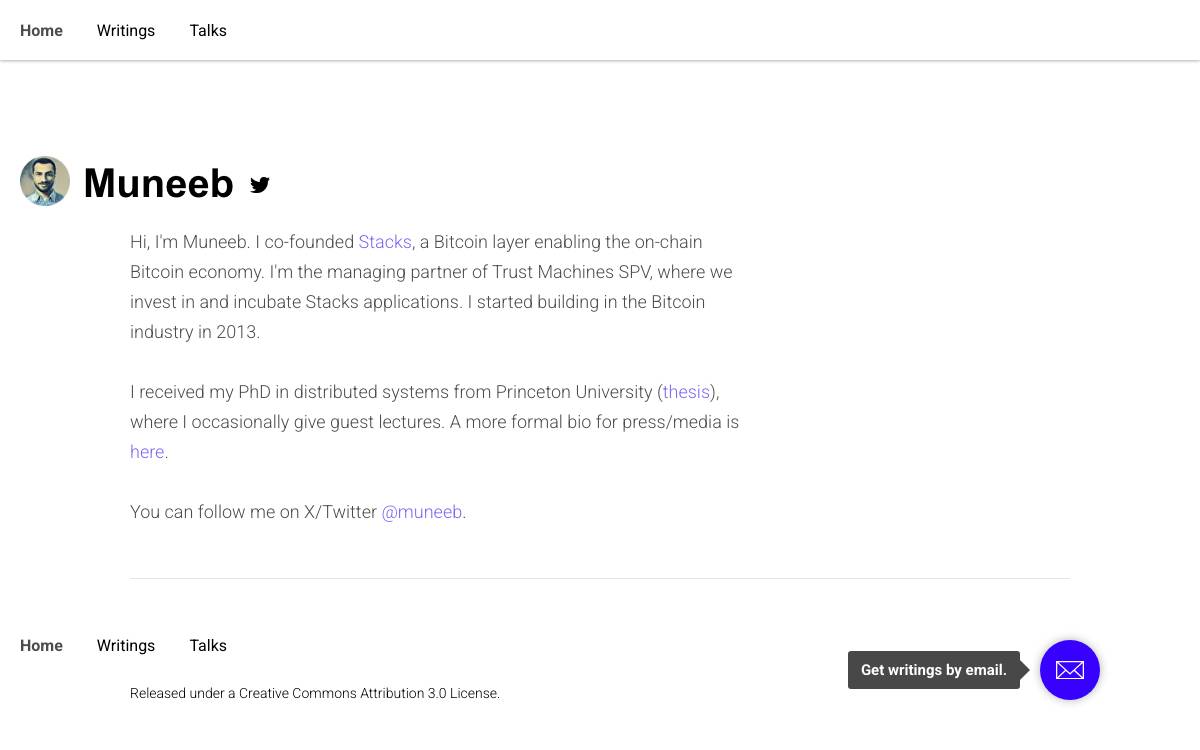Click the purple envelope email button
The width and height of the screenshot is (1200, 750).
coord(1070,670)
